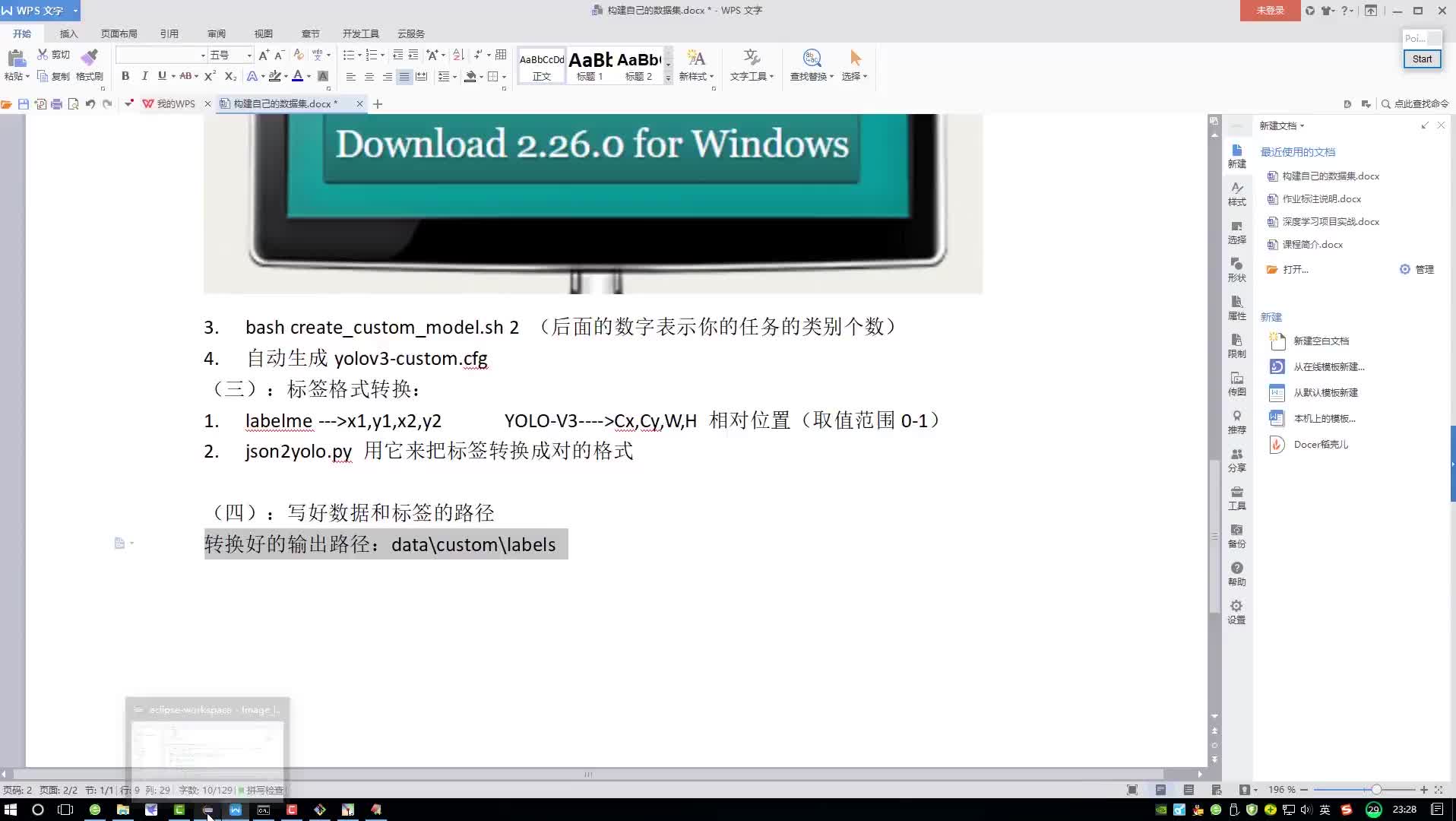The height and width of the screenshot is (821, 1456).
Task: Toggle spell check (拼写检查) in status bar
Action: [x=261, y=791]
